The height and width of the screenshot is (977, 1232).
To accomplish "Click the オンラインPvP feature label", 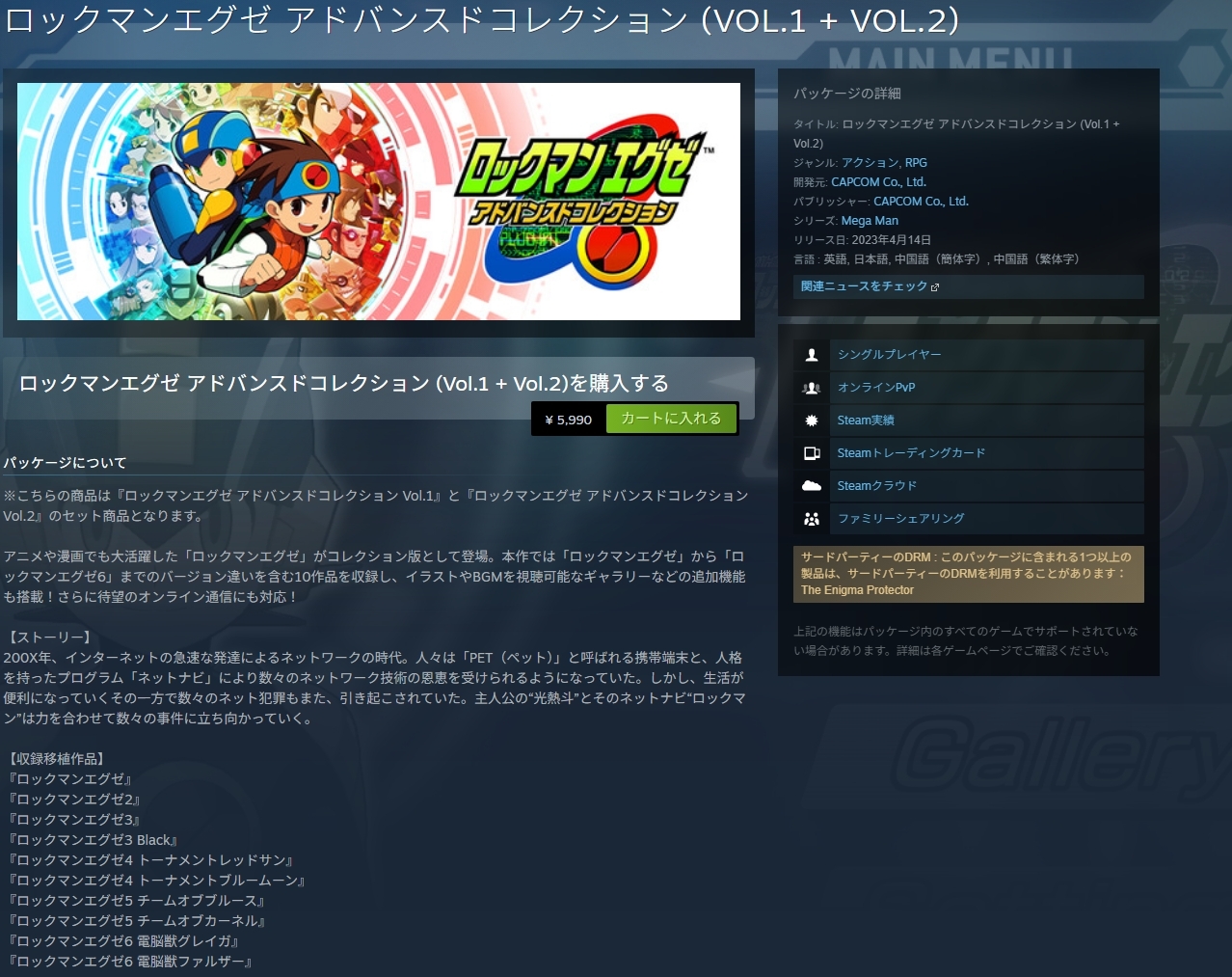I will (875, 388).
